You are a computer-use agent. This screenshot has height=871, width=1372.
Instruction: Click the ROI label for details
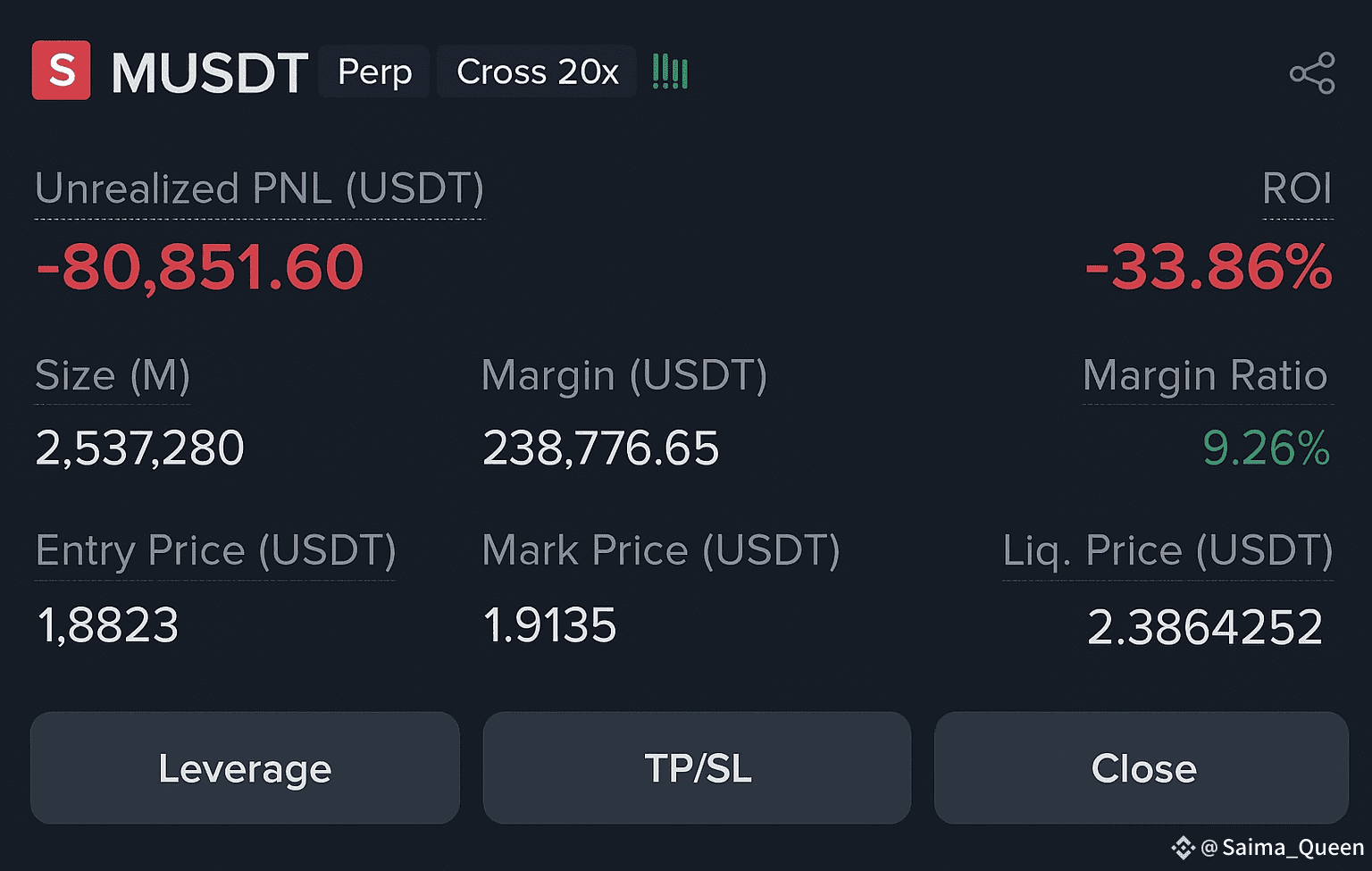[x=1296, y=188]
